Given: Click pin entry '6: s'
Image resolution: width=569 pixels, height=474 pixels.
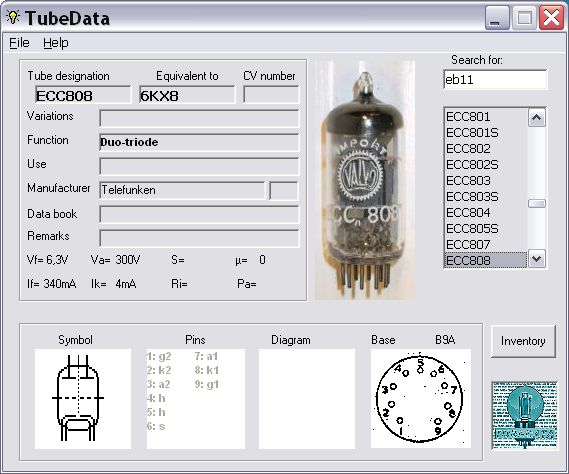Looking at the screenshot, I should (156, 426).
